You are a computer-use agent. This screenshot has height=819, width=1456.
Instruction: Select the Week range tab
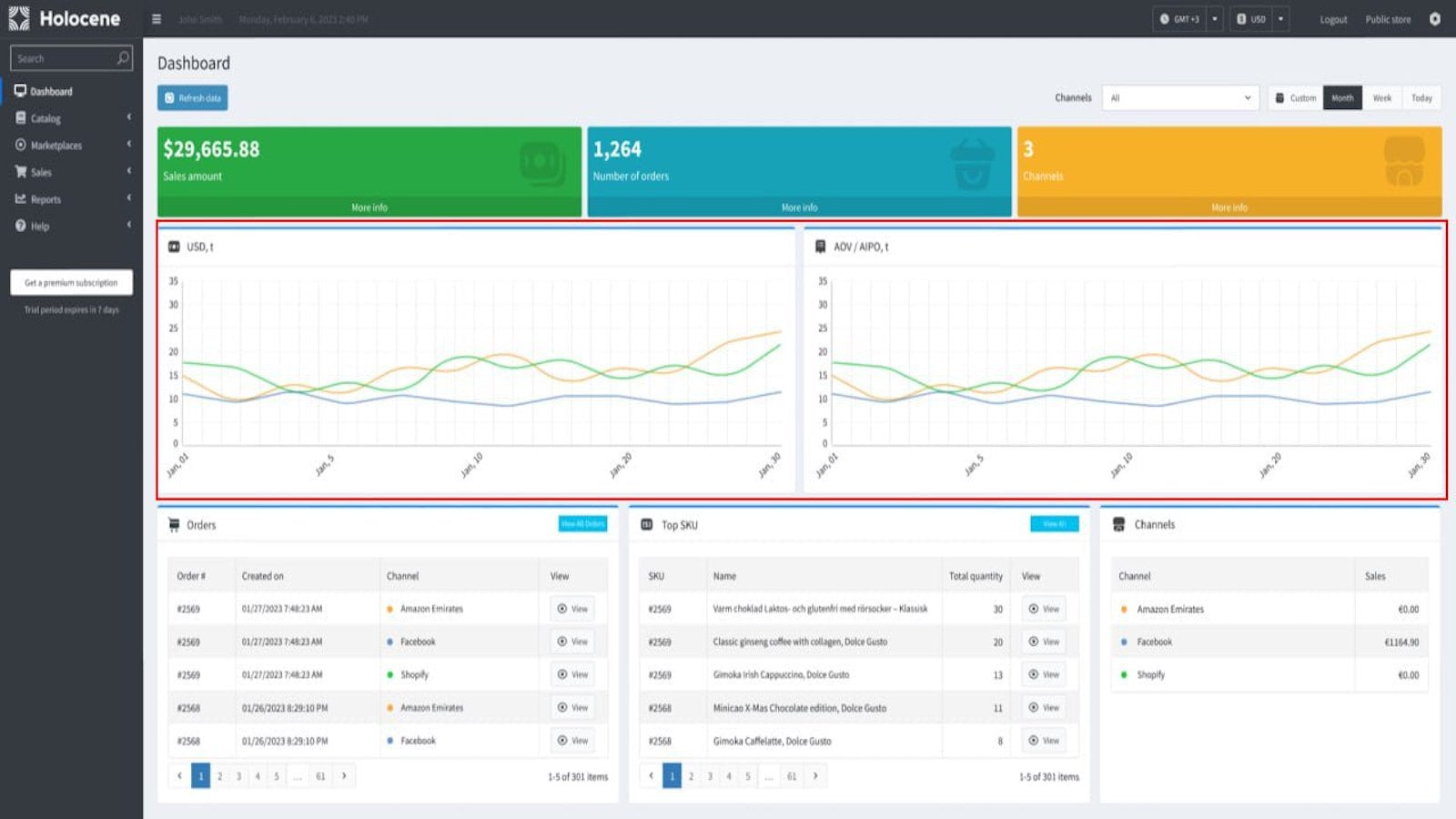[1382, 97]
